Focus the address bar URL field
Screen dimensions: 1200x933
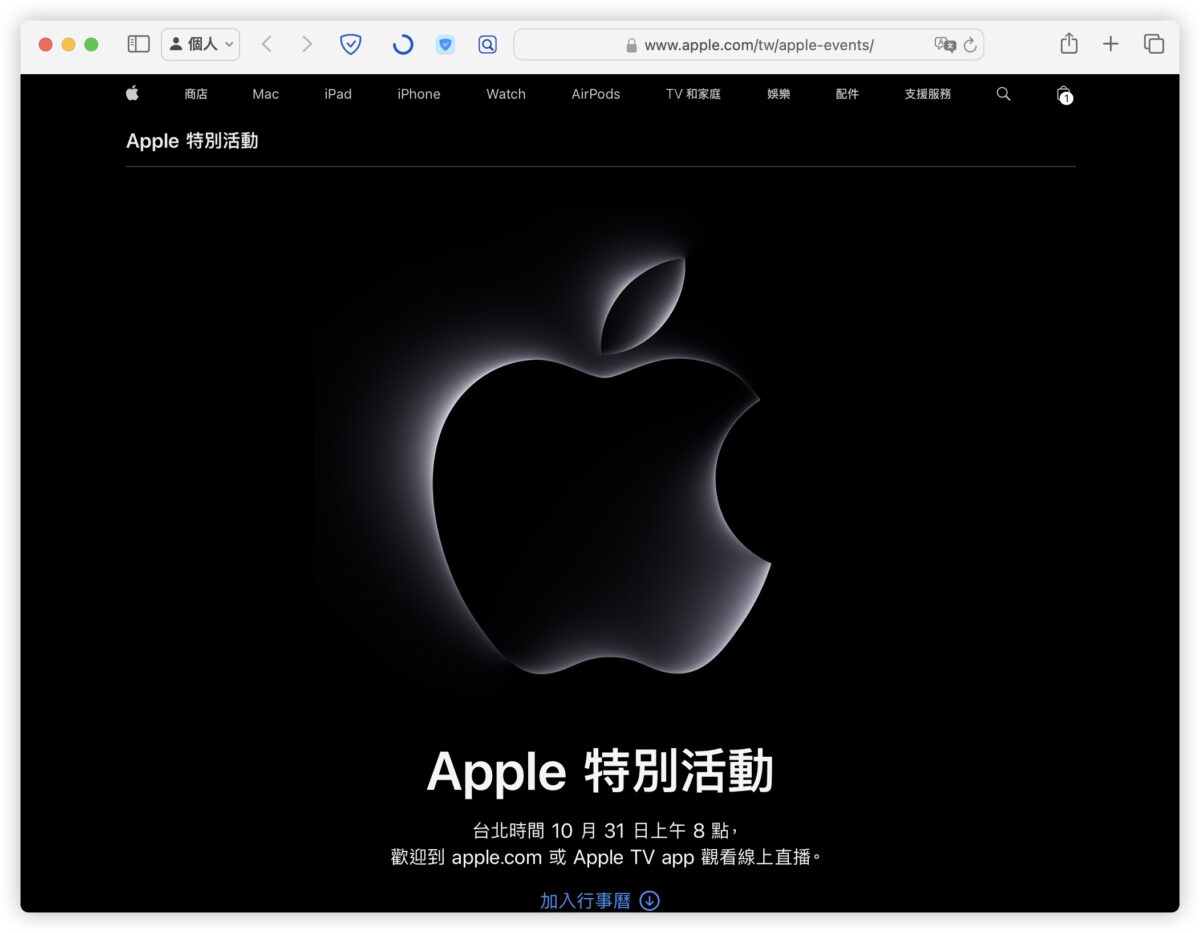point(748,45)
